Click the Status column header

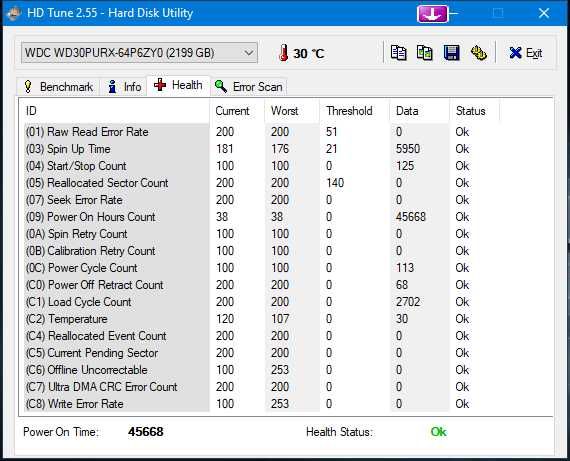[x=474, y=111]
